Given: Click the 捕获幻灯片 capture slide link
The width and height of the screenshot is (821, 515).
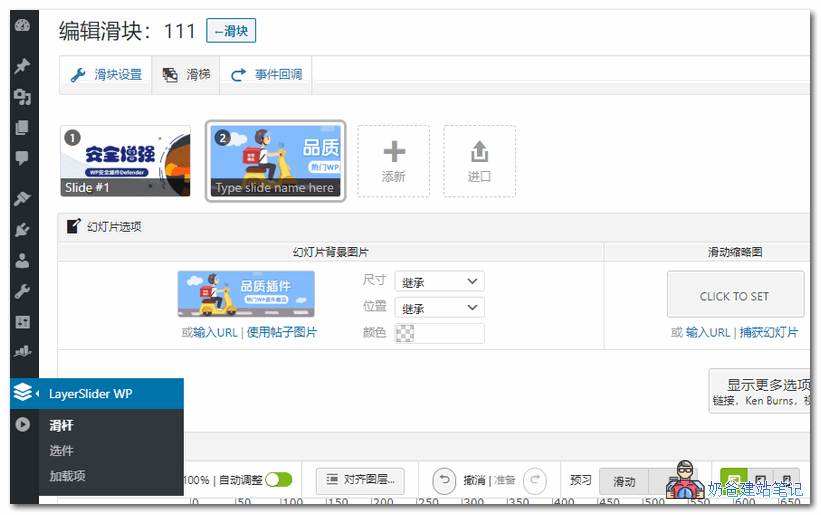Looking at the screenshot, I should (769, 332).
